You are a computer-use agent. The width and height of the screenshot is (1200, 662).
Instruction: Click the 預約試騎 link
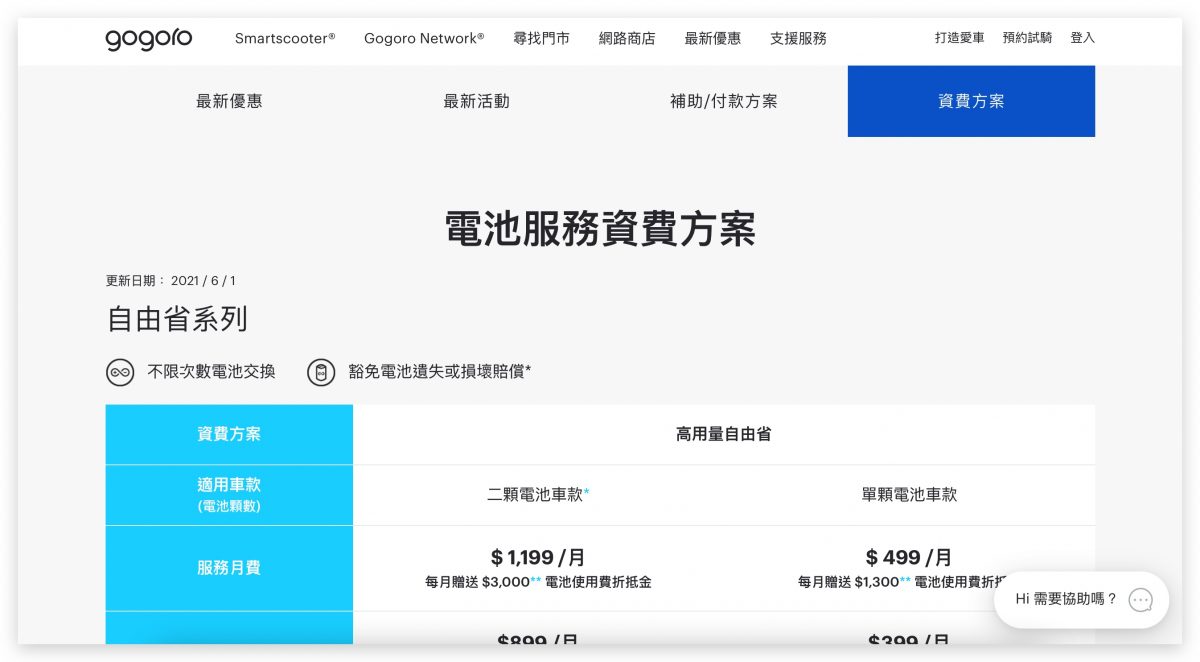1028,38
